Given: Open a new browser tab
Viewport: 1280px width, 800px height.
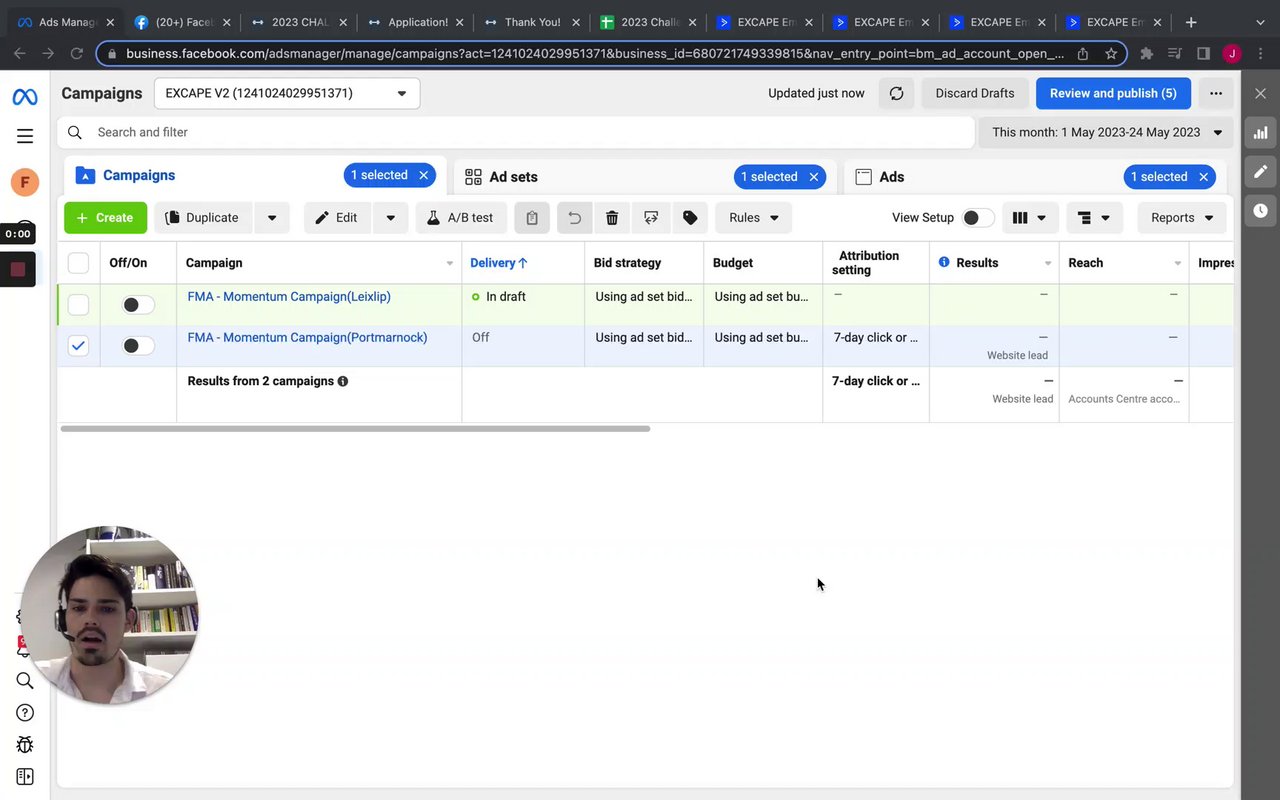Looking at the screenshot, I should [x=1191, y=22].
